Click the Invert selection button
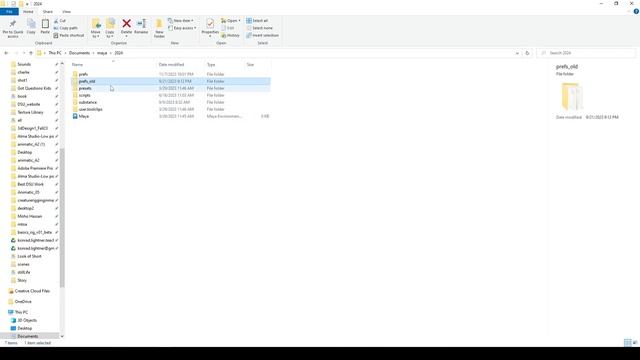This screenshot has height=360, width=640. (262, 36)
